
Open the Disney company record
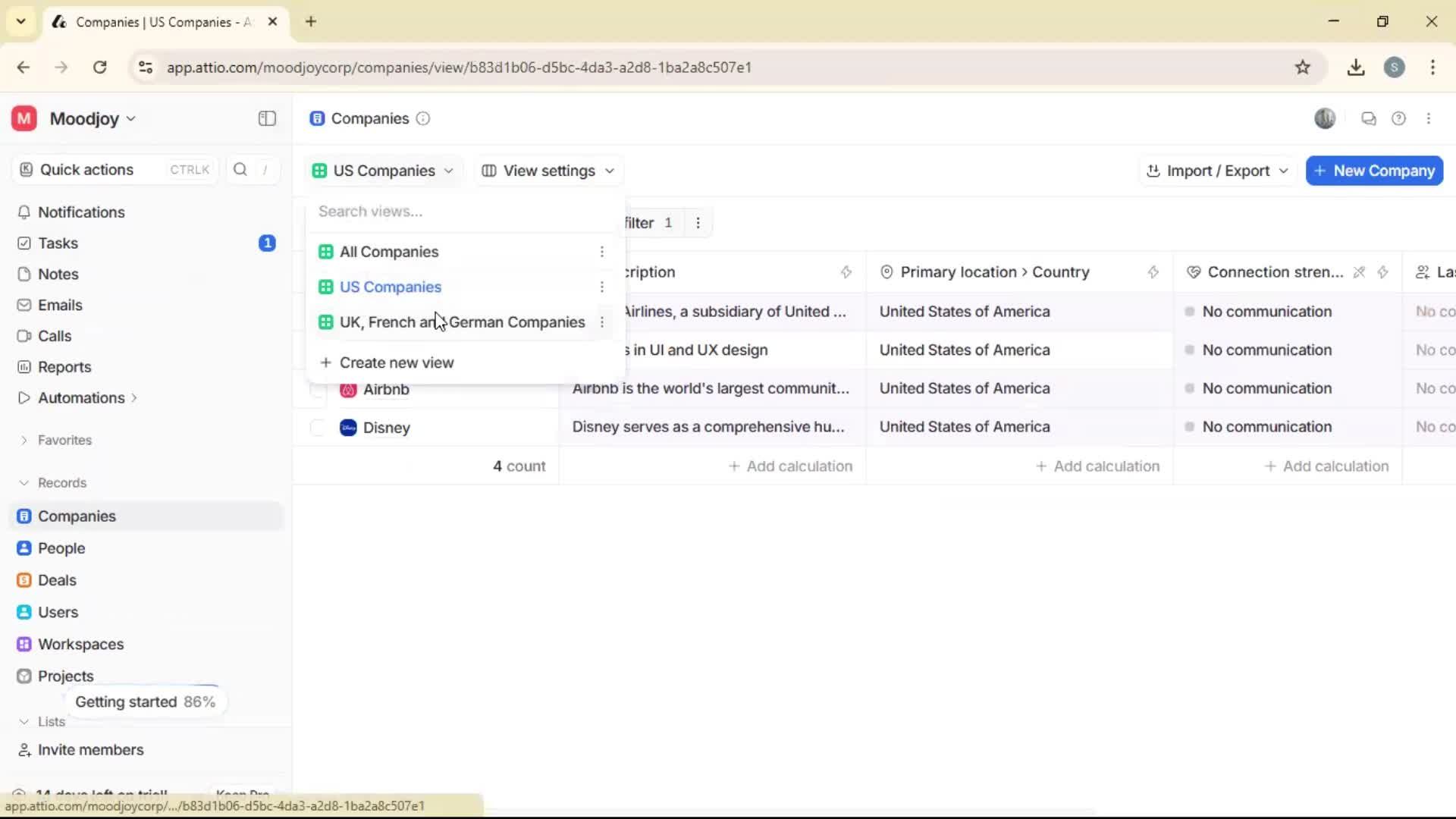(x=386, y=428)
